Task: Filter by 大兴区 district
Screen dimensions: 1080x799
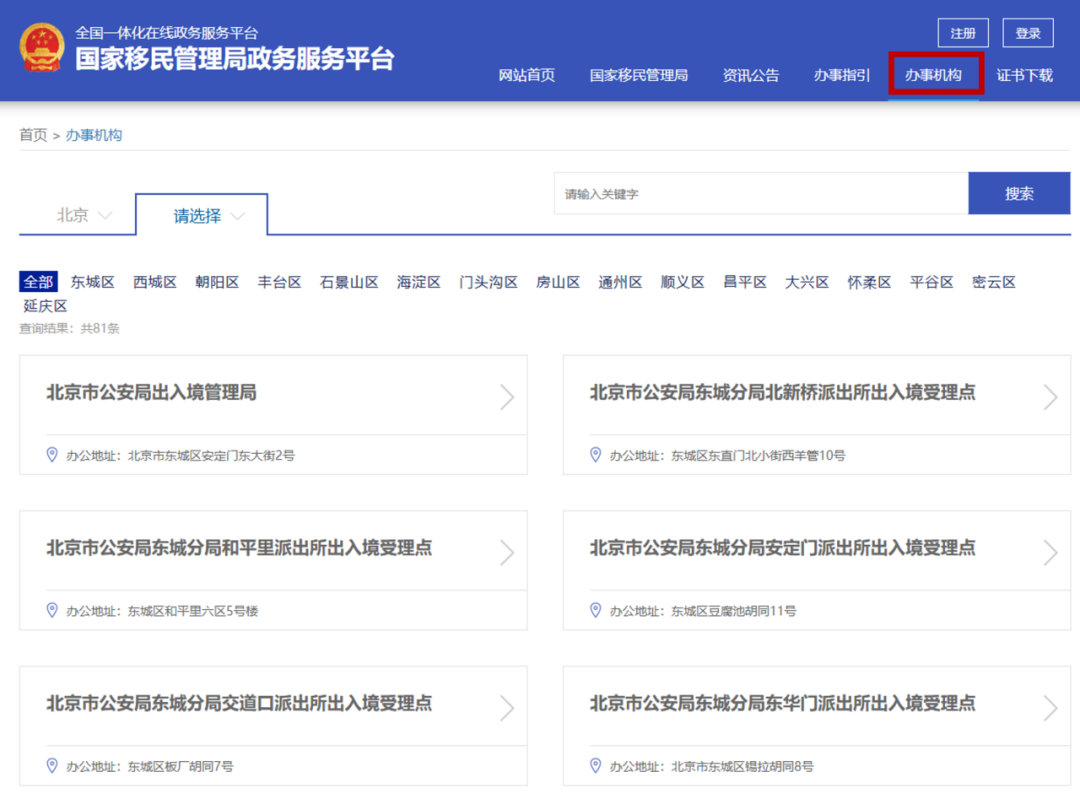Action: 807,282
